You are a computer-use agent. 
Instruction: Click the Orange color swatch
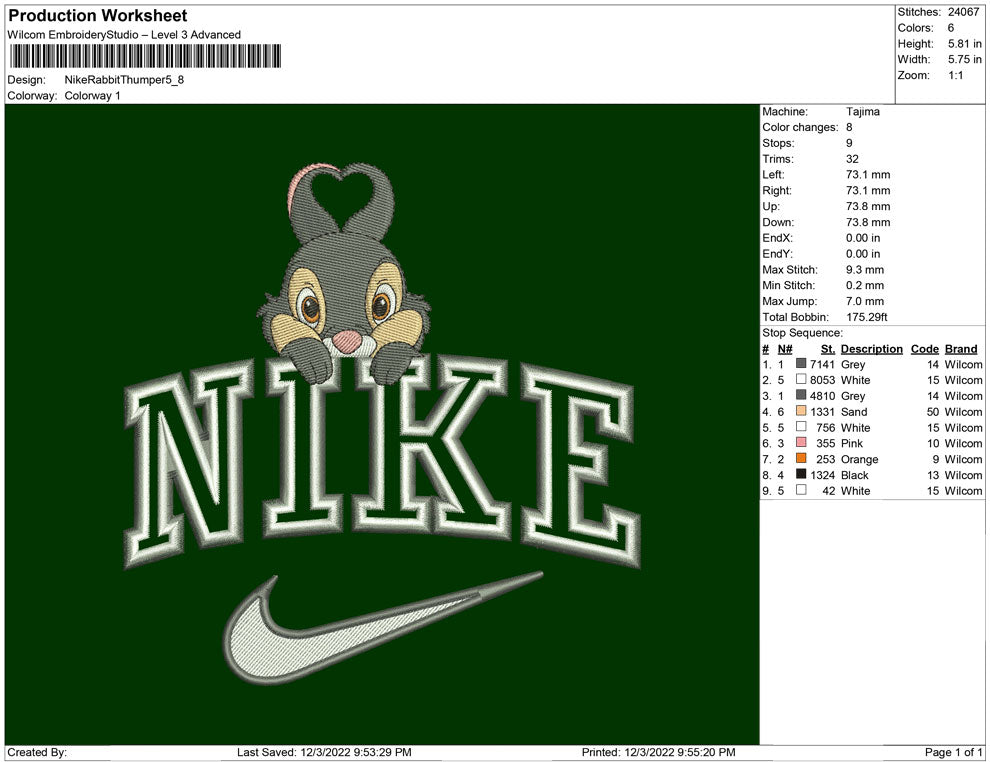coord(801,458)
